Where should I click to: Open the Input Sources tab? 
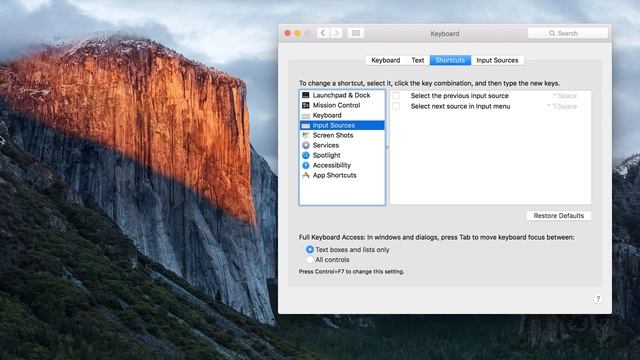[497, 60]
